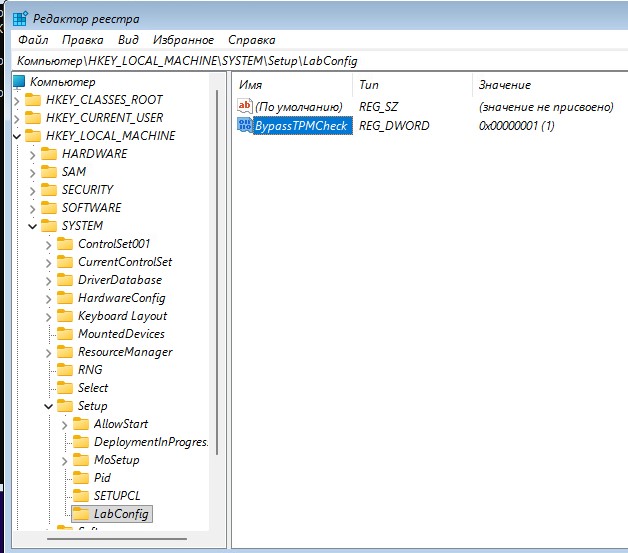Expand HKEY_CLASSES_ROOT chevron
The image size is (628, 553).
[16, 100]
